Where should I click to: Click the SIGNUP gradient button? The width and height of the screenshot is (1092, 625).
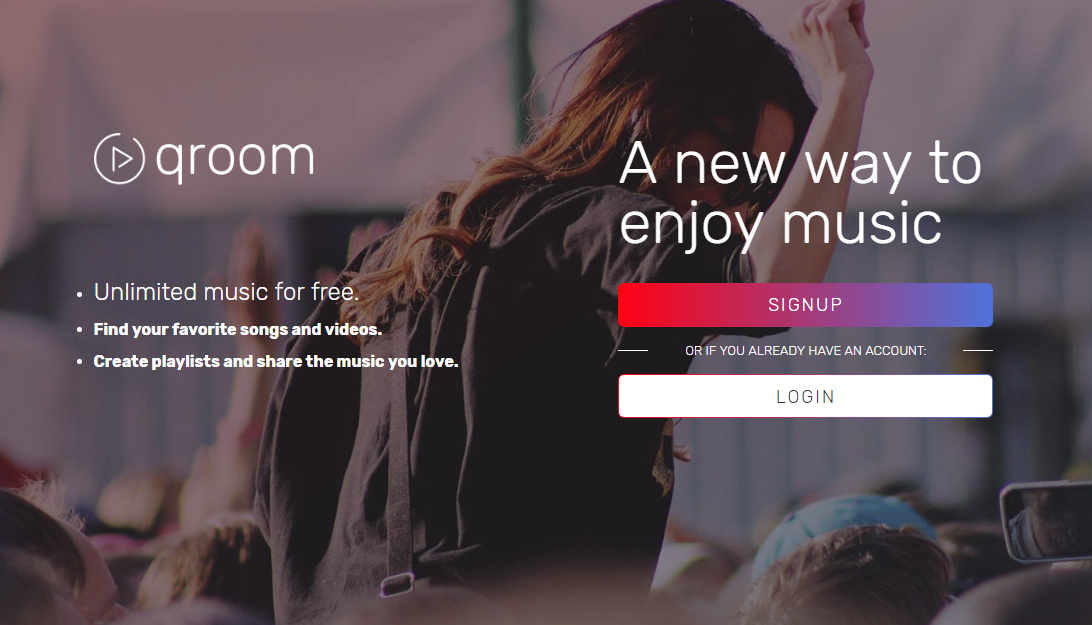tap(805, 304)
